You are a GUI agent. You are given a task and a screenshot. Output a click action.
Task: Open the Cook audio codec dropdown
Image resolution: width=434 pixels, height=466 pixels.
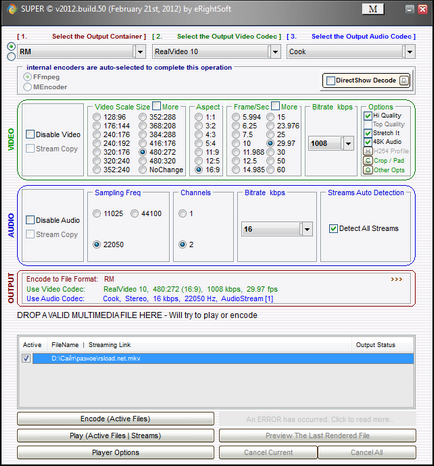point(410,52)
